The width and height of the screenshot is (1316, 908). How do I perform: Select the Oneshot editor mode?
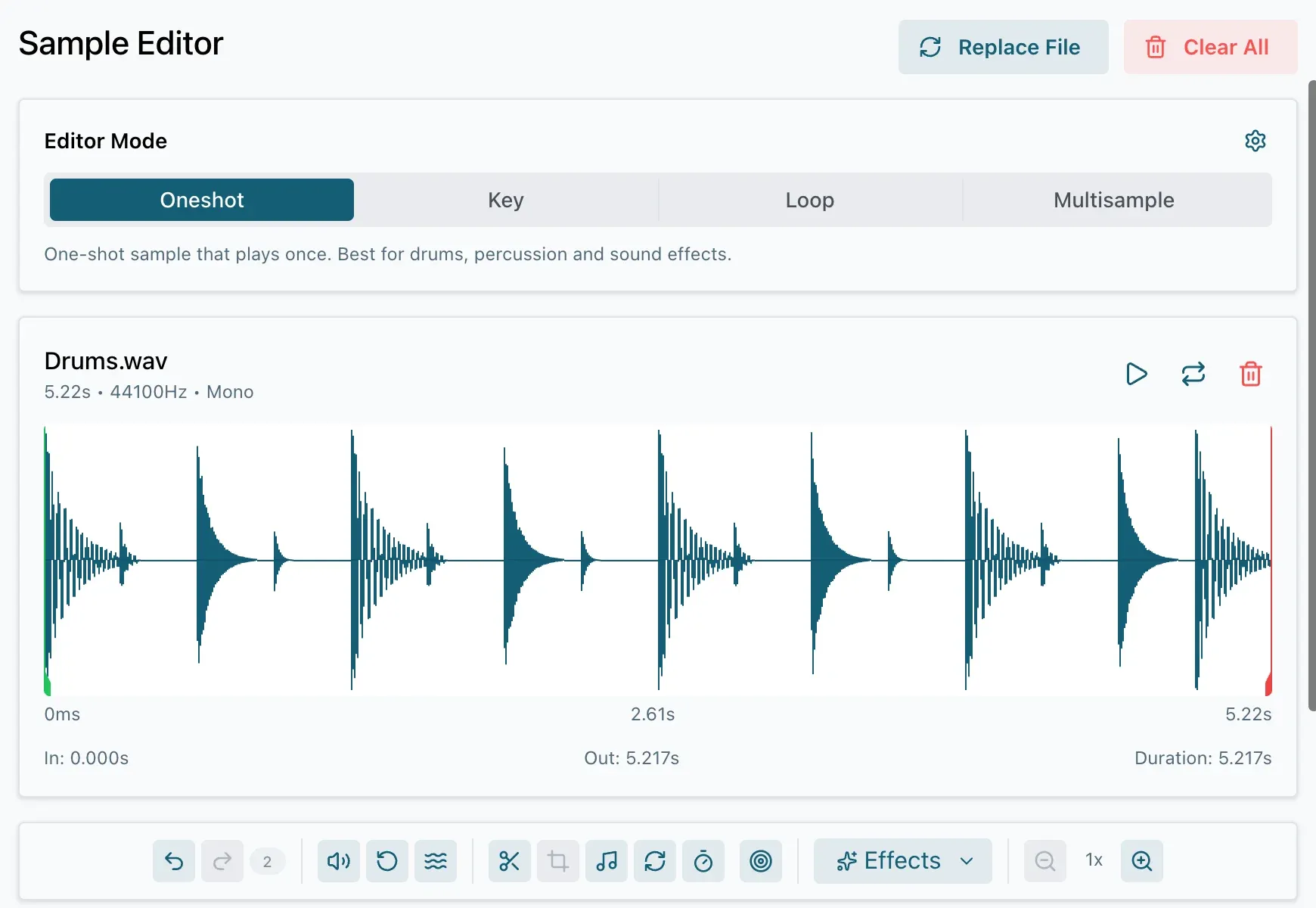pyautogui.click(x=202, y=200)
